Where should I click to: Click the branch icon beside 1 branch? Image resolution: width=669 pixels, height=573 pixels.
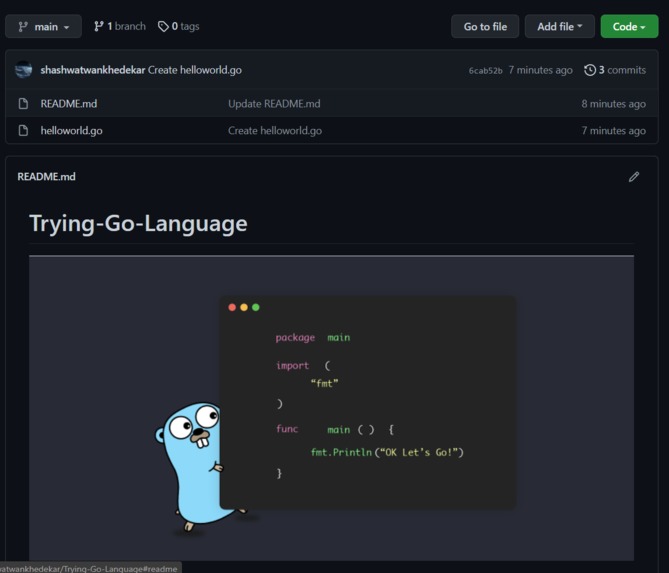point(99,26)
